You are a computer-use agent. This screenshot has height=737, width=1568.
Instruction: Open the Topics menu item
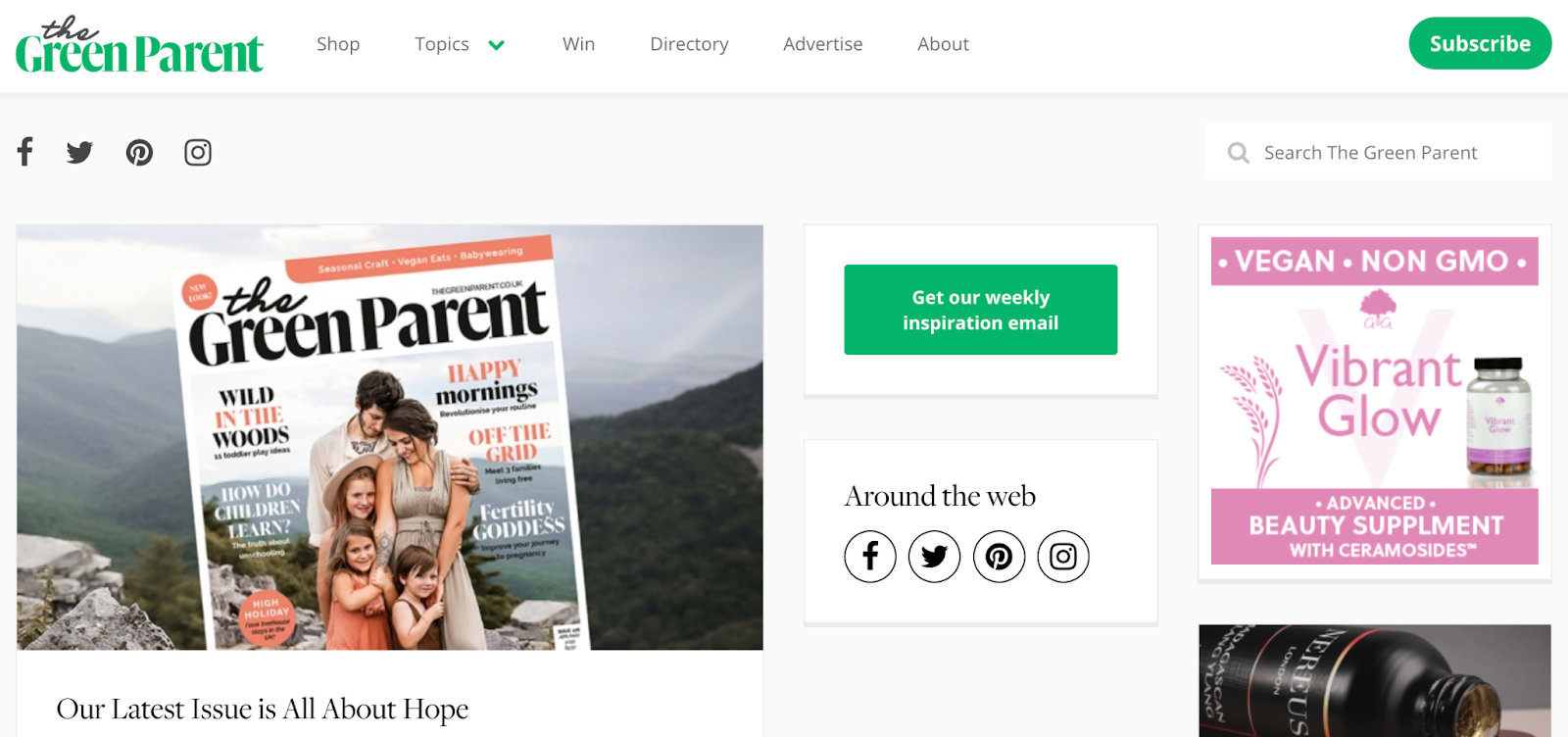tap(442, 44)
